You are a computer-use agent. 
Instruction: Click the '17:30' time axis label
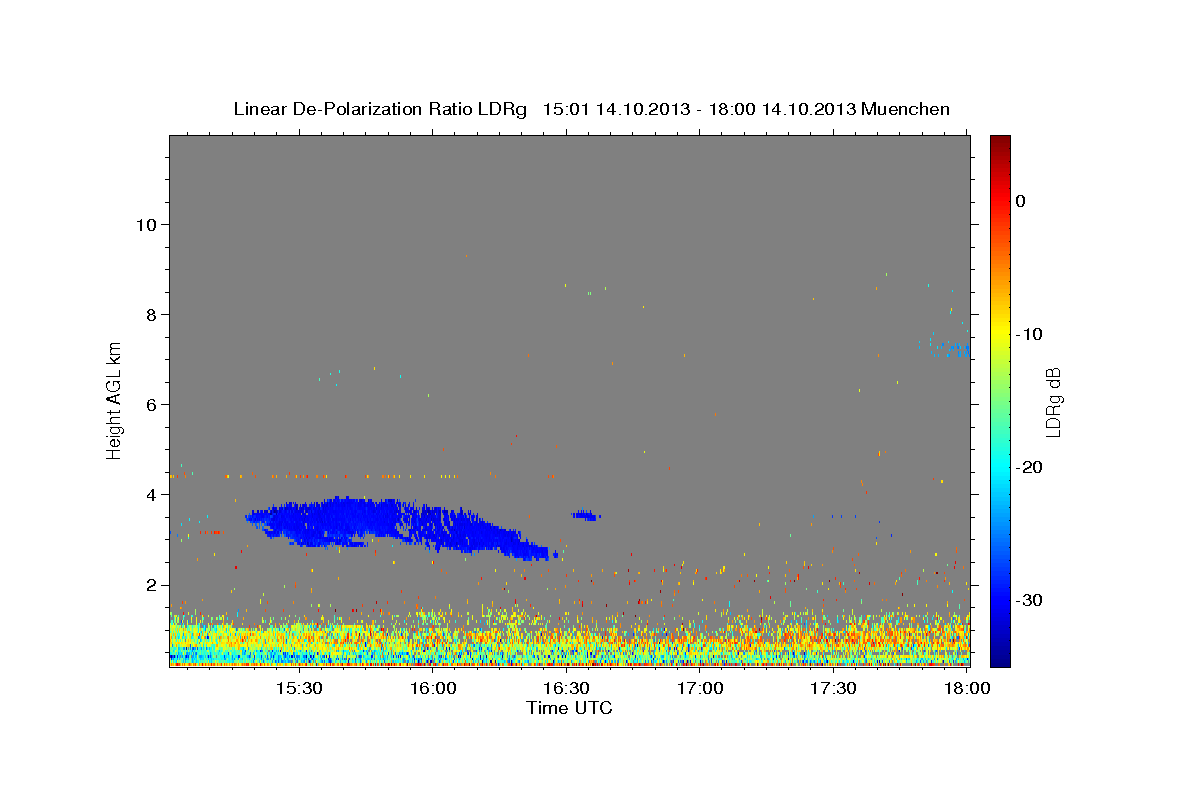834,689
